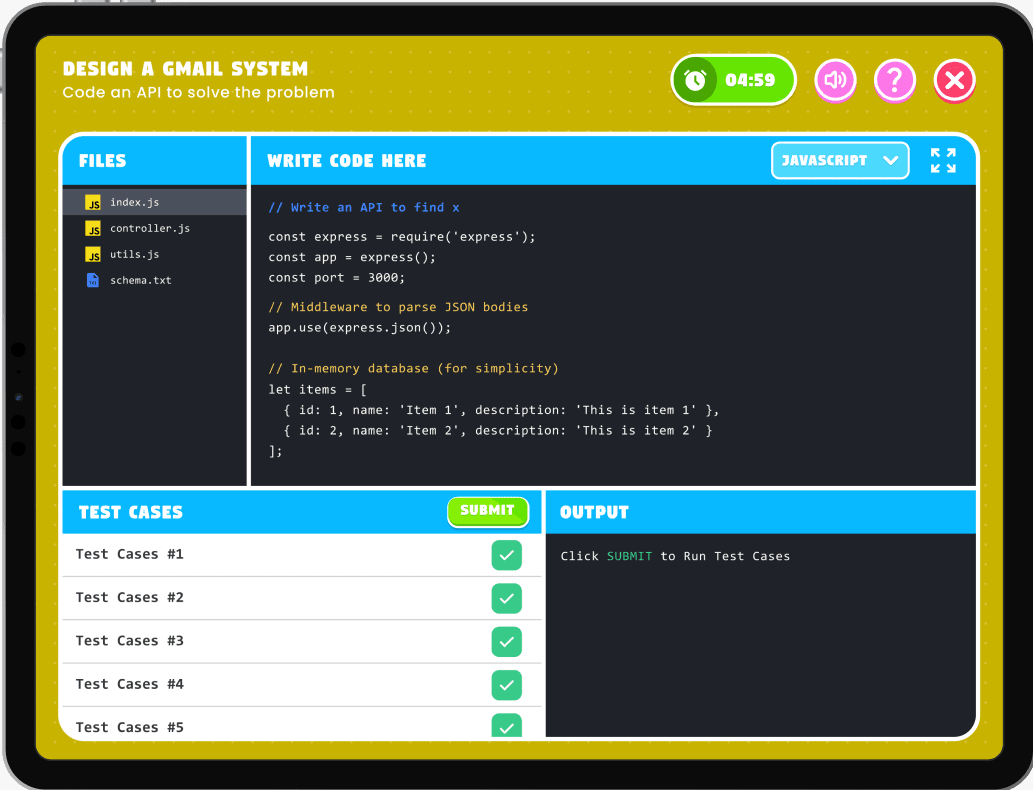
Task: Toggle the checkbox for Test Cases #2
Action: coord(506,598)
